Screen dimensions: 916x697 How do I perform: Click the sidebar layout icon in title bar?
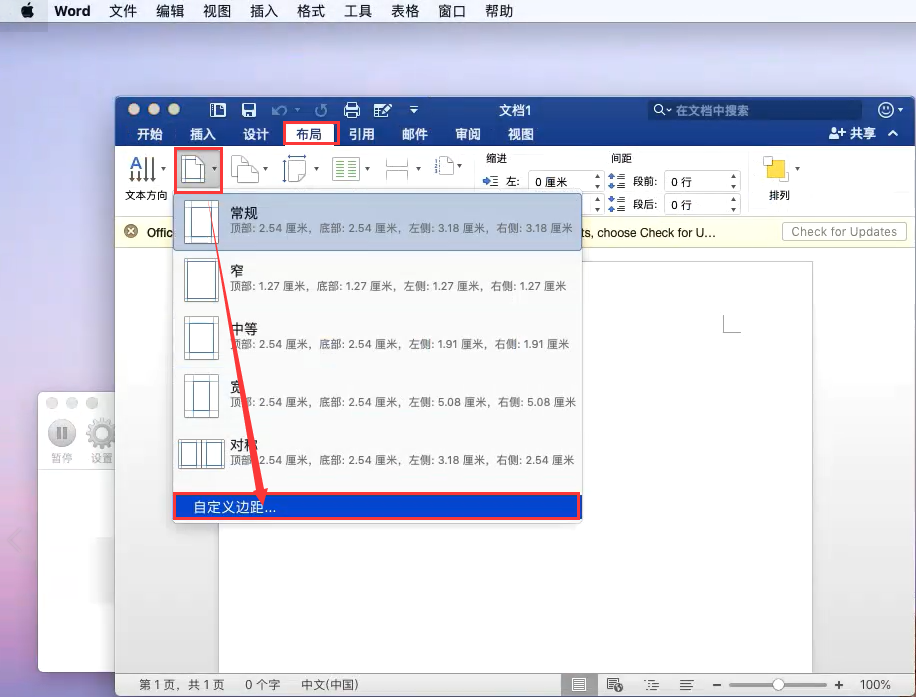[x=218, y=110]
